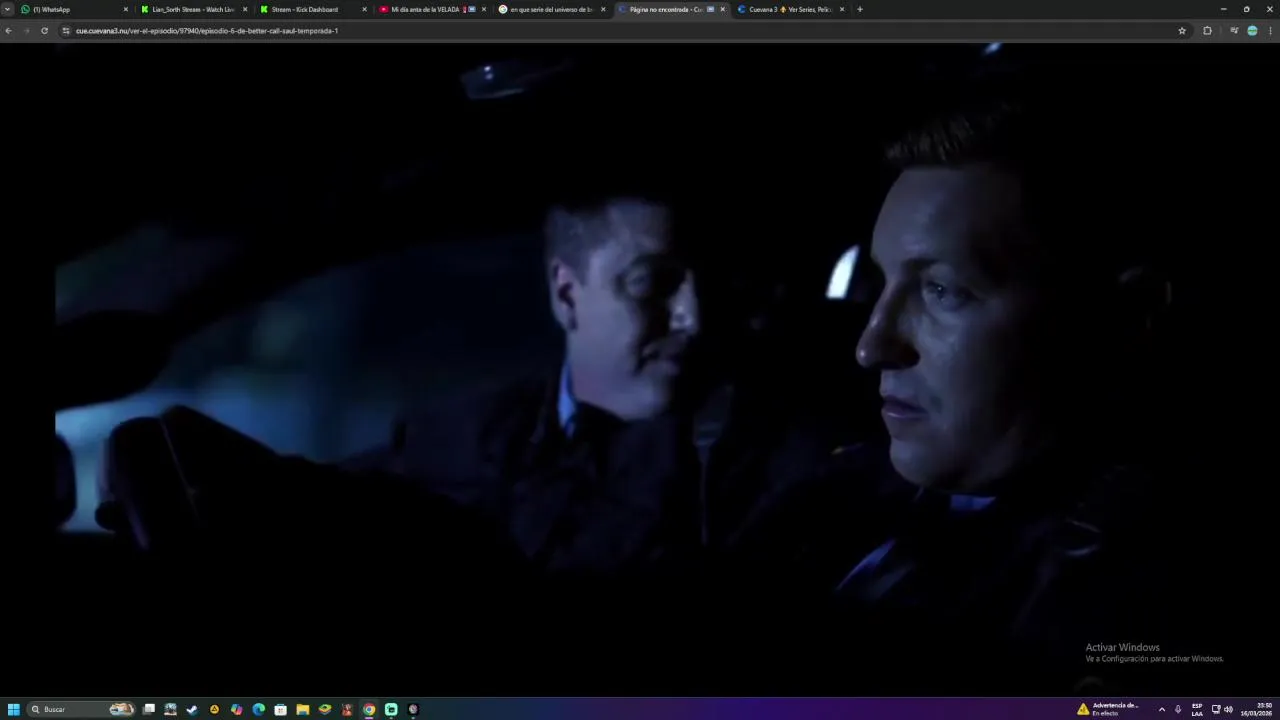Click the microphone tray icon
This screenshot has height=720, width=1280.
point(1178,709)
